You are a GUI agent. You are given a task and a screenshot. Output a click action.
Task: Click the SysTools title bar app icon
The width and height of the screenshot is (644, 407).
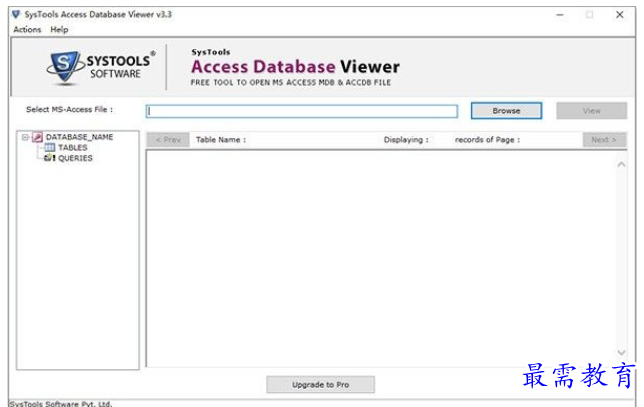(x=16, y=14)
